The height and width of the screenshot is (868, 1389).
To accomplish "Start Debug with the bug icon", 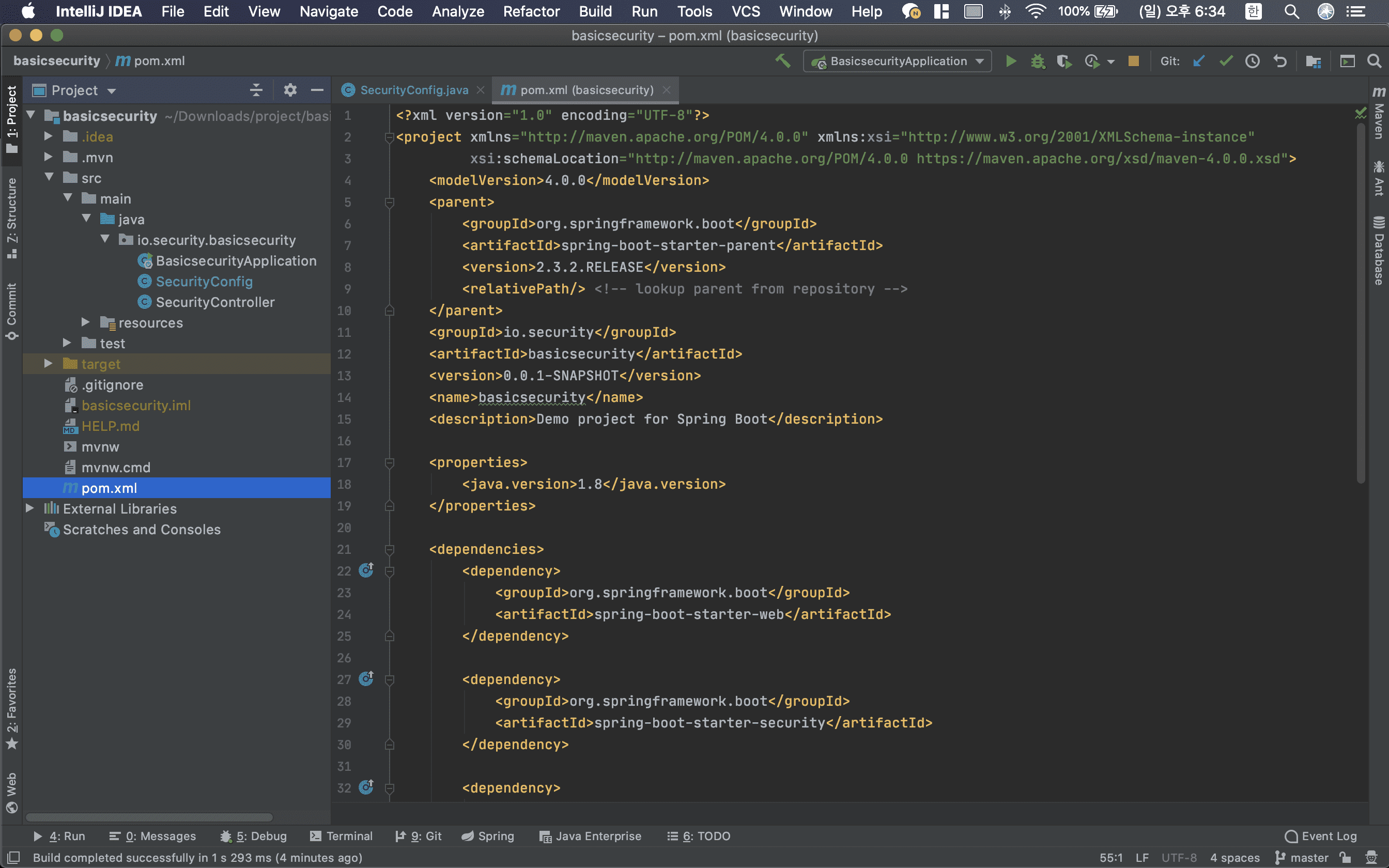I will coord(1037,61).
